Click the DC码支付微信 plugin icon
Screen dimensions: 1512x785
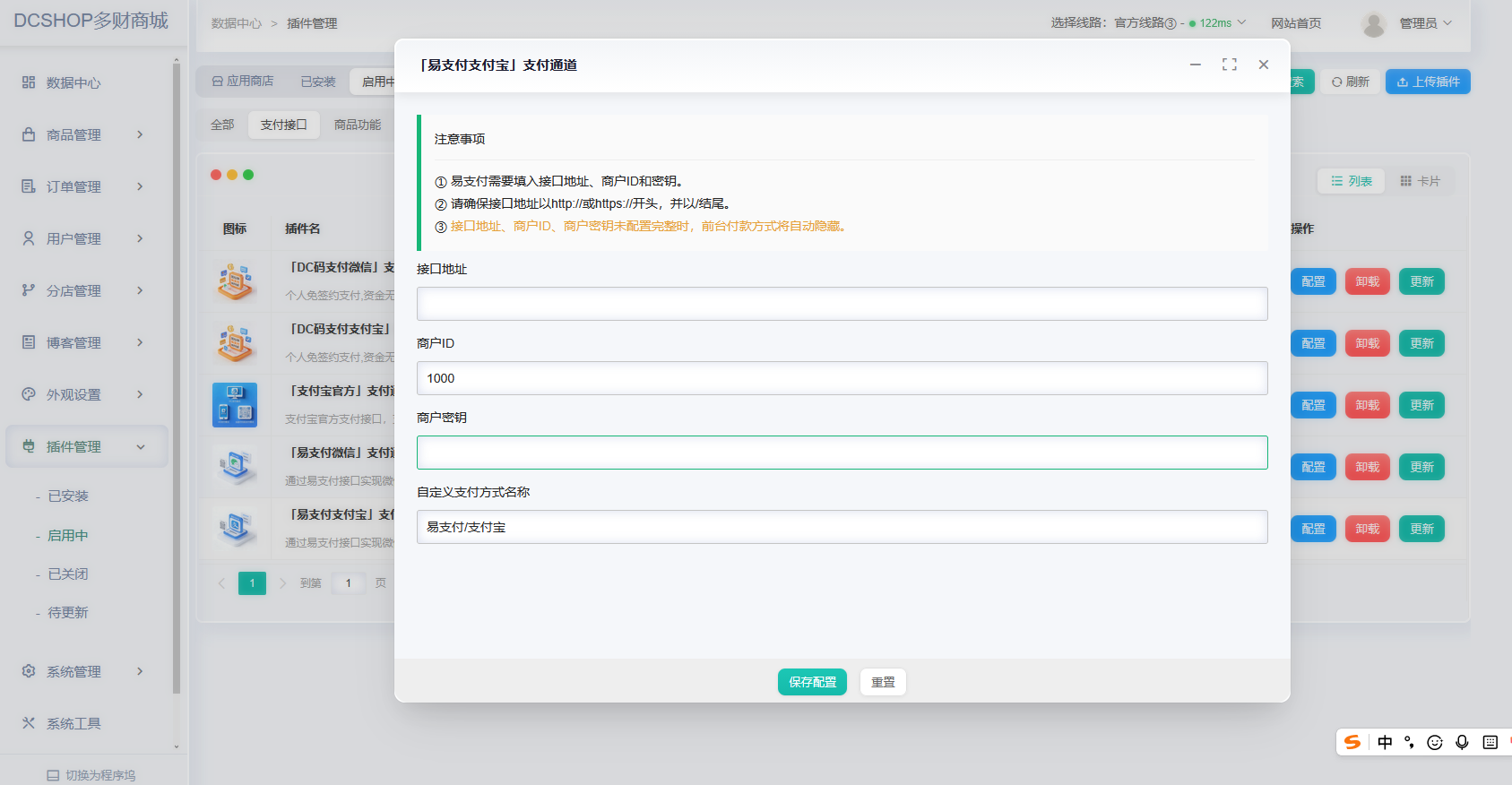(235, 281)
